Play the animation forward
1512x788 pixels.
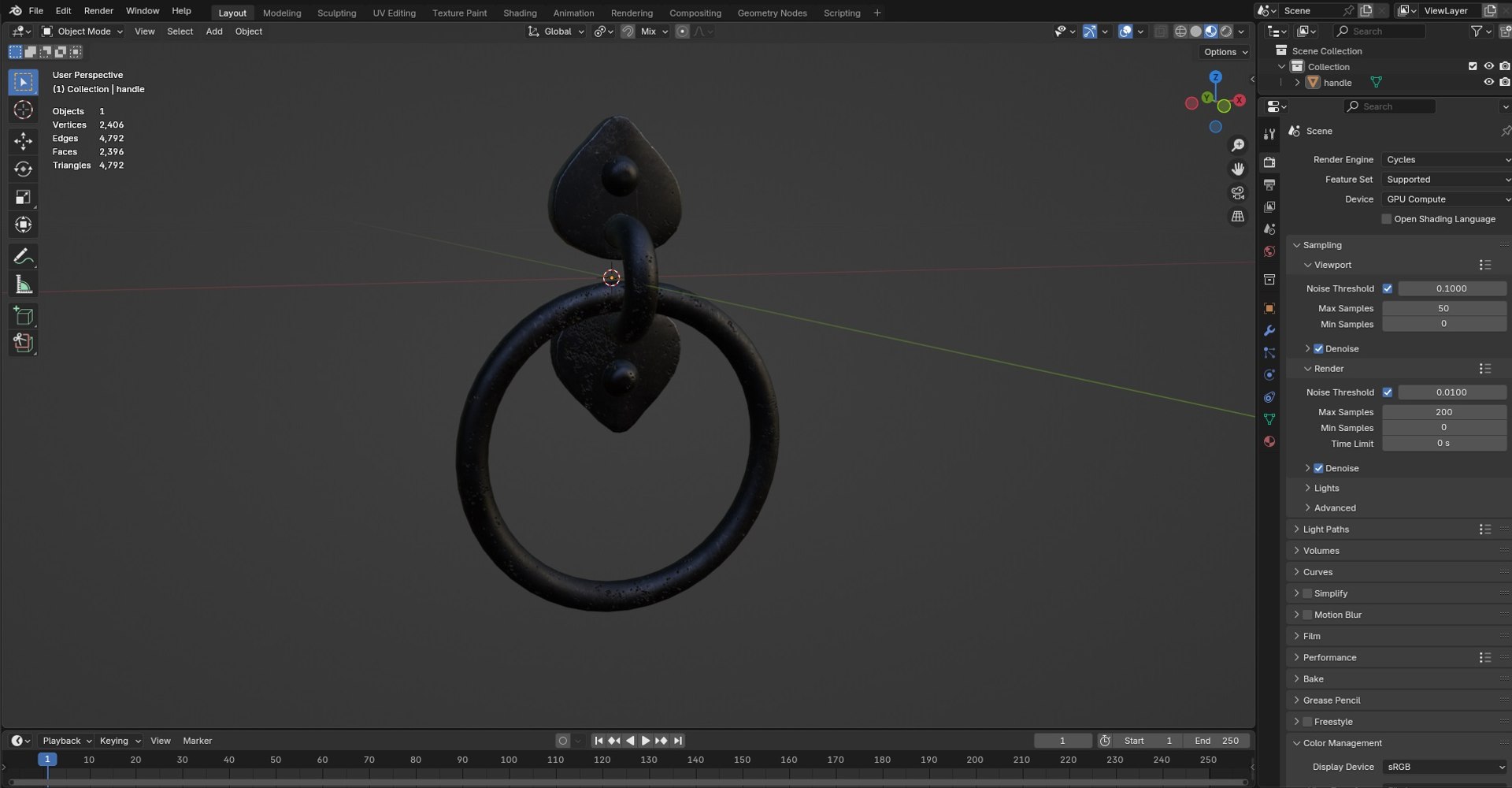click(646, 741)
